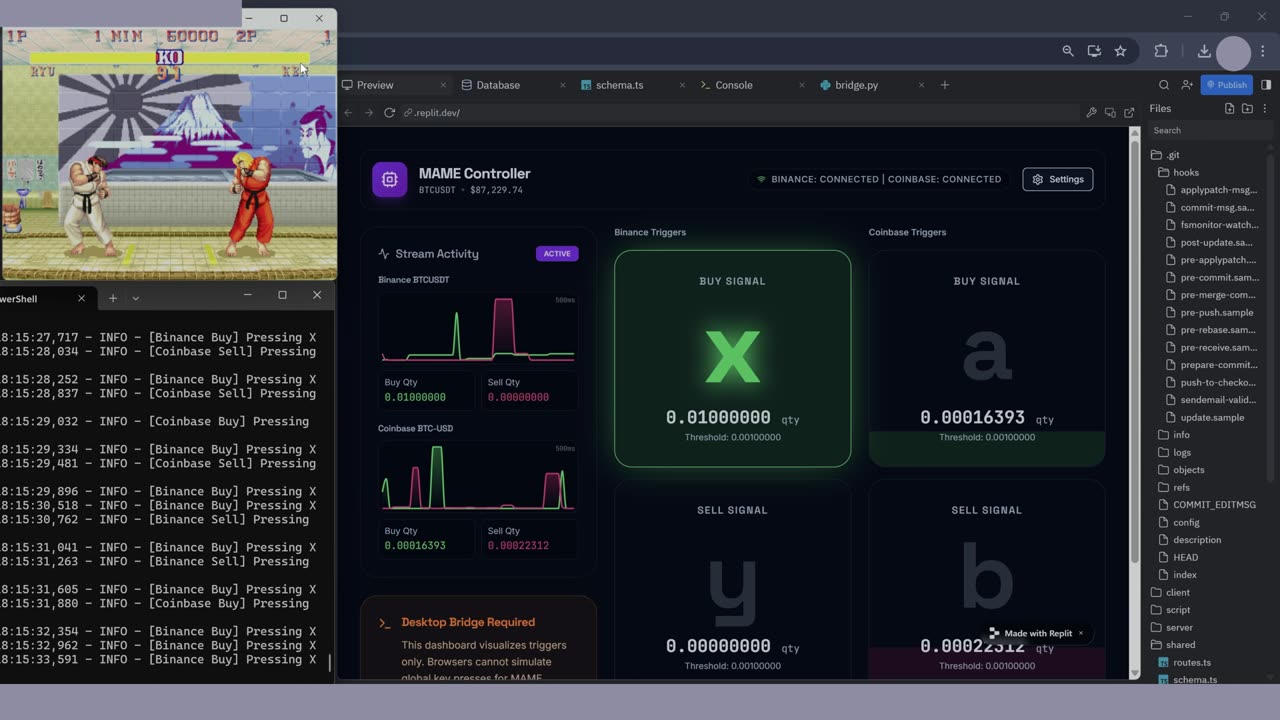Click the new folder icon in Files
Viewport: 1280px width, 720px height.
[1247, 108]
